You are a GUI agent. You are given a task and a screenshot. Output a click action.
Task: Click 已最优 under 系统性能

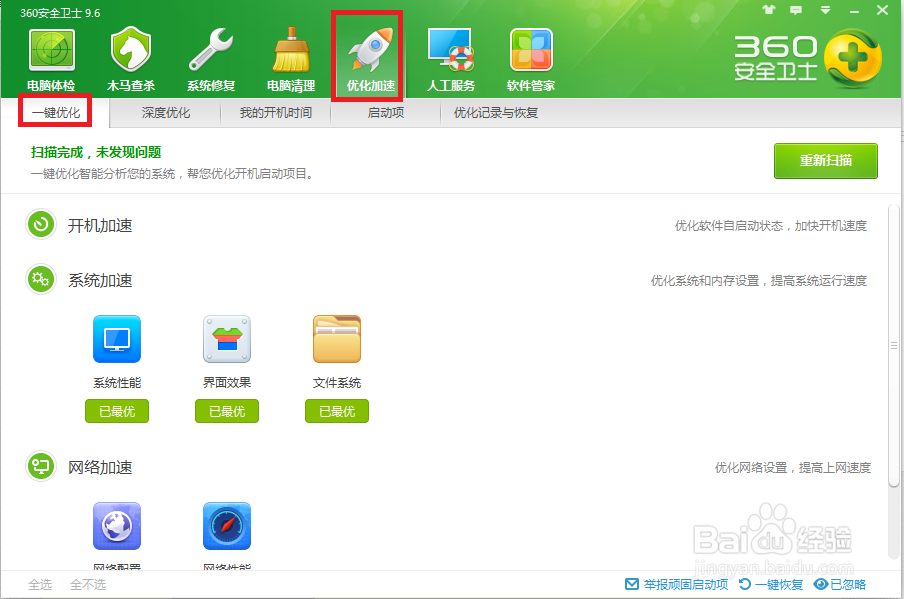click(117, 411)
